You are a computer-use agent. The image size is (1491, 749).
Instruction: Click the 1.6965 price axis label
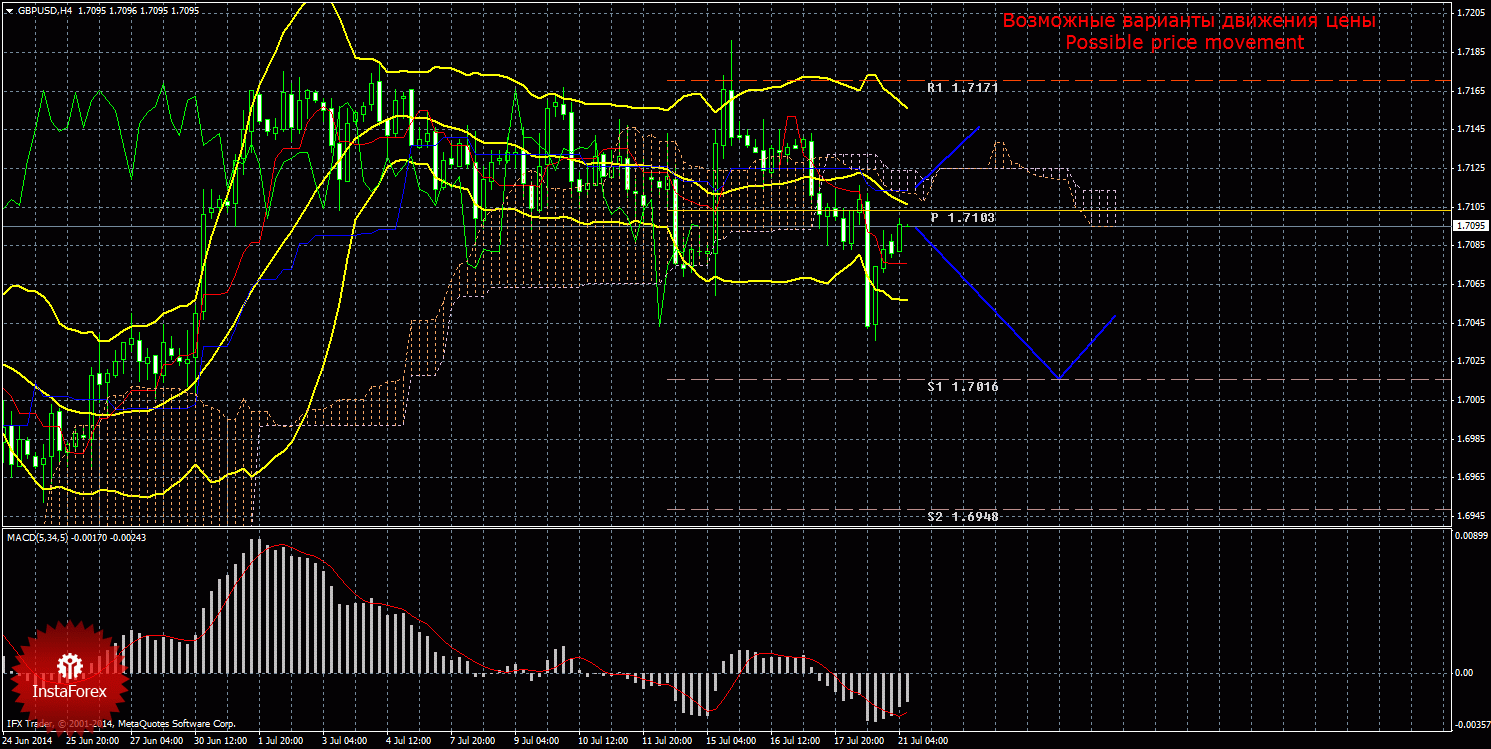[x=1470, y=477]
